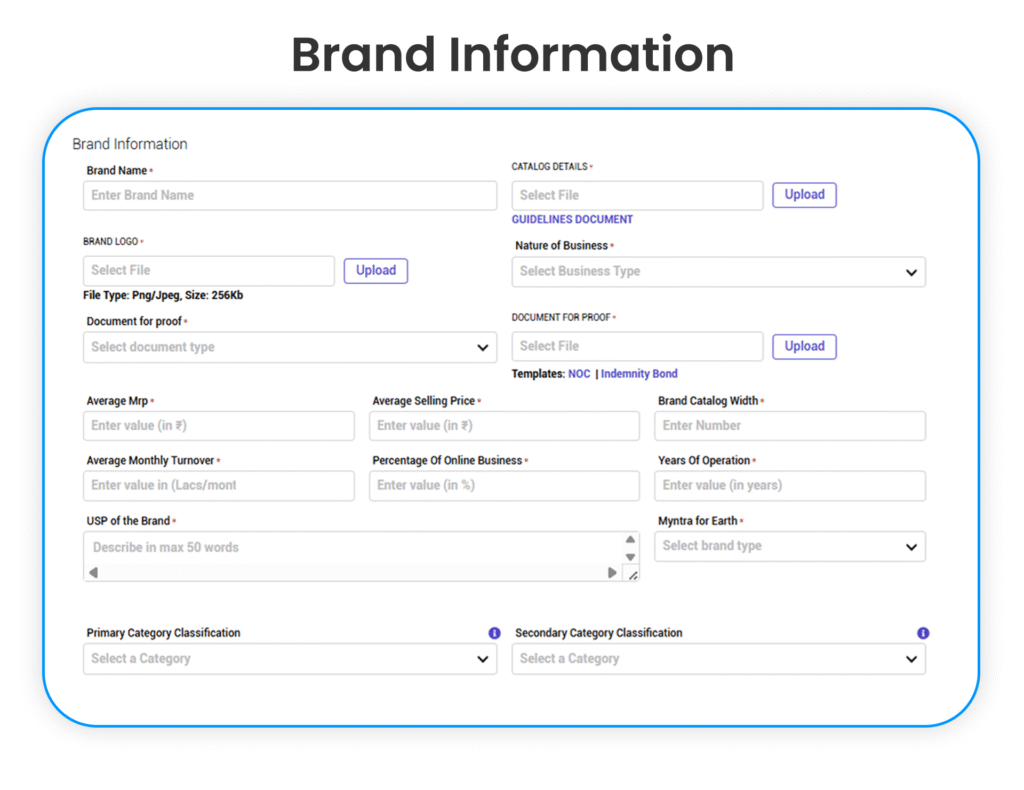Click Upload for Document For Proof
The height and width of the screenshot is (790, 1024).
[x=804, y=346]
